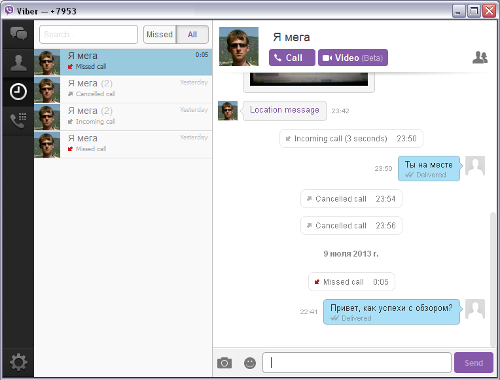Open the Location message bubble
The image size is (500, 380).
(x=285, y=110)
